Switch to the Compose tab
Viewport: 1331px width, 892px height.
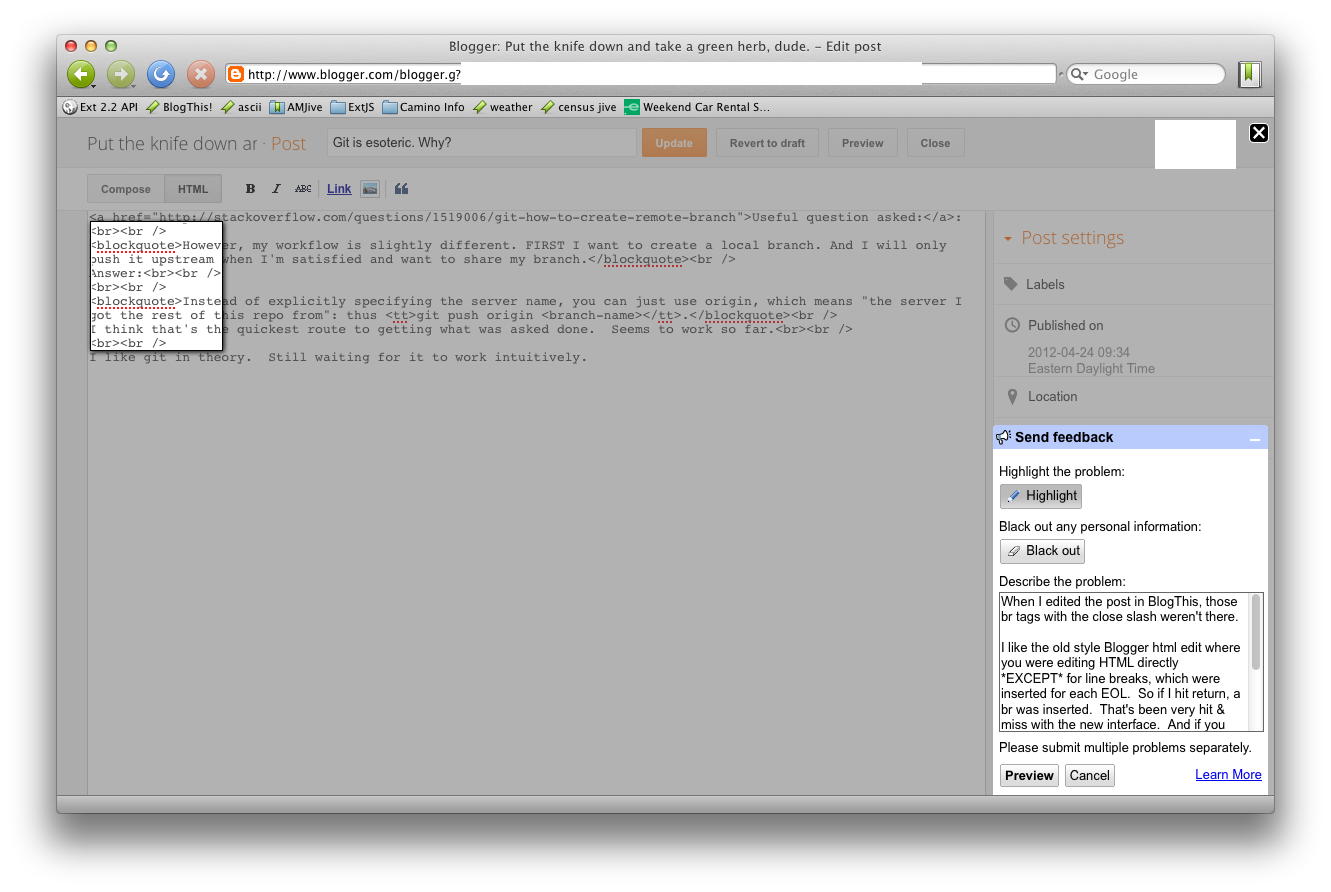[x=126, y=189]
